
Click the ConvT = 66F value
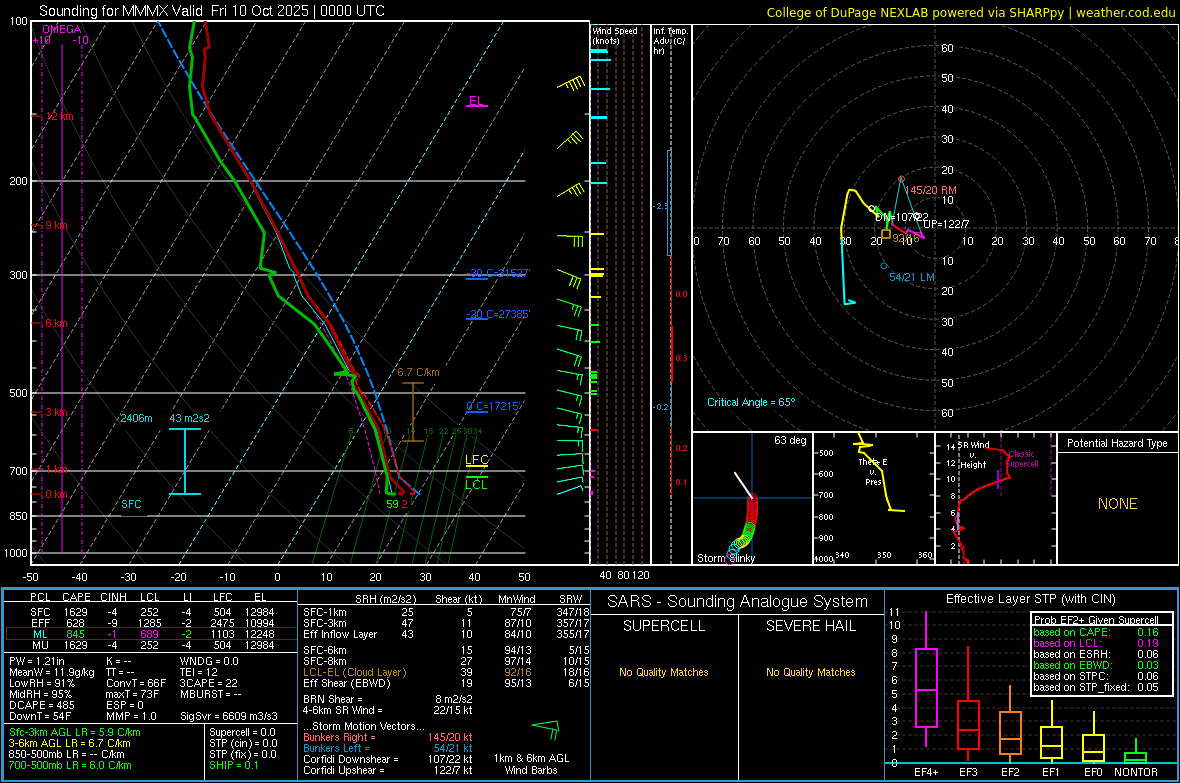coord(136,683)
